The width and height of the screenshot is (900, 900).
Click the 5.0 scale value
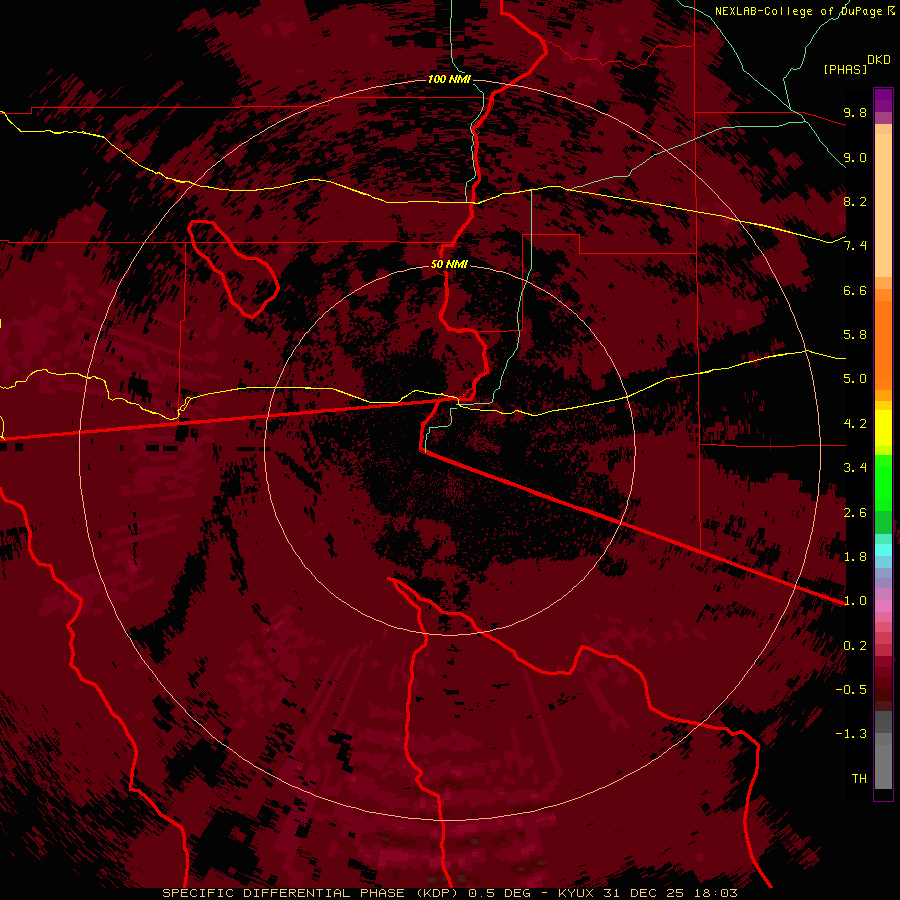(x=855, y=379)
